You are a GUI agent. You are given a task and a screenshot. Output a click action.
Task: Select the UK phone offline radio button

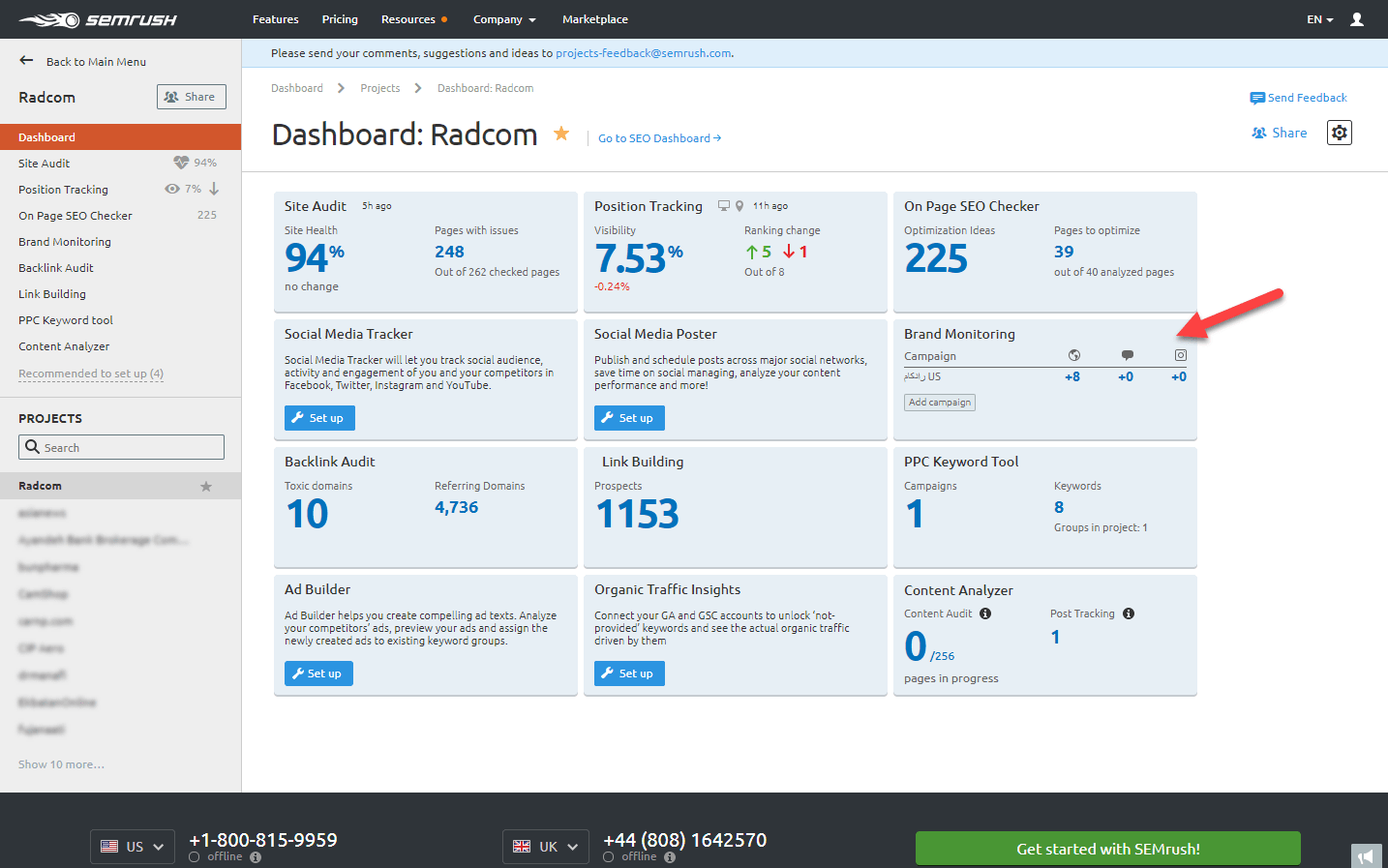point(608,856)
